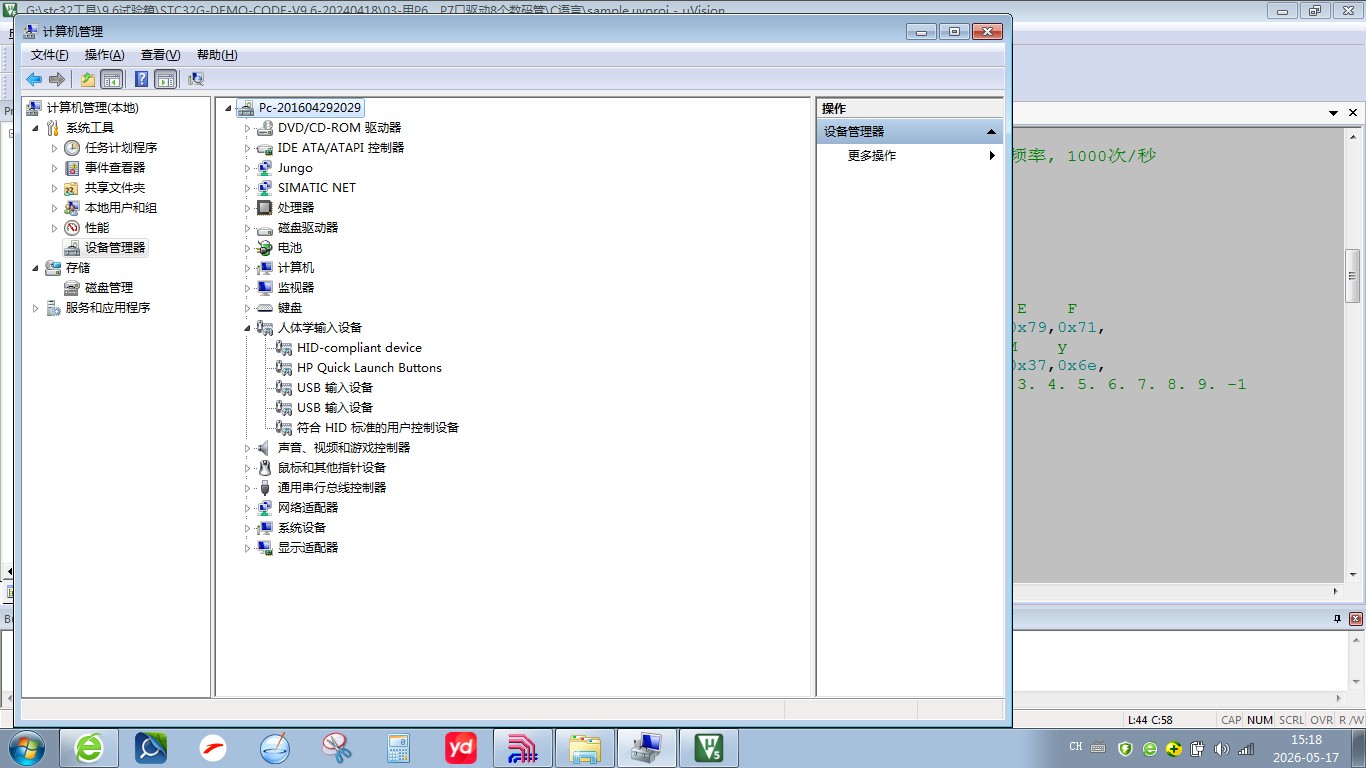Click the blue Back arrow in the toolbar
The width and height of the screenshot is (1366, 768).
pyautogui.click(x=34, y=79)
